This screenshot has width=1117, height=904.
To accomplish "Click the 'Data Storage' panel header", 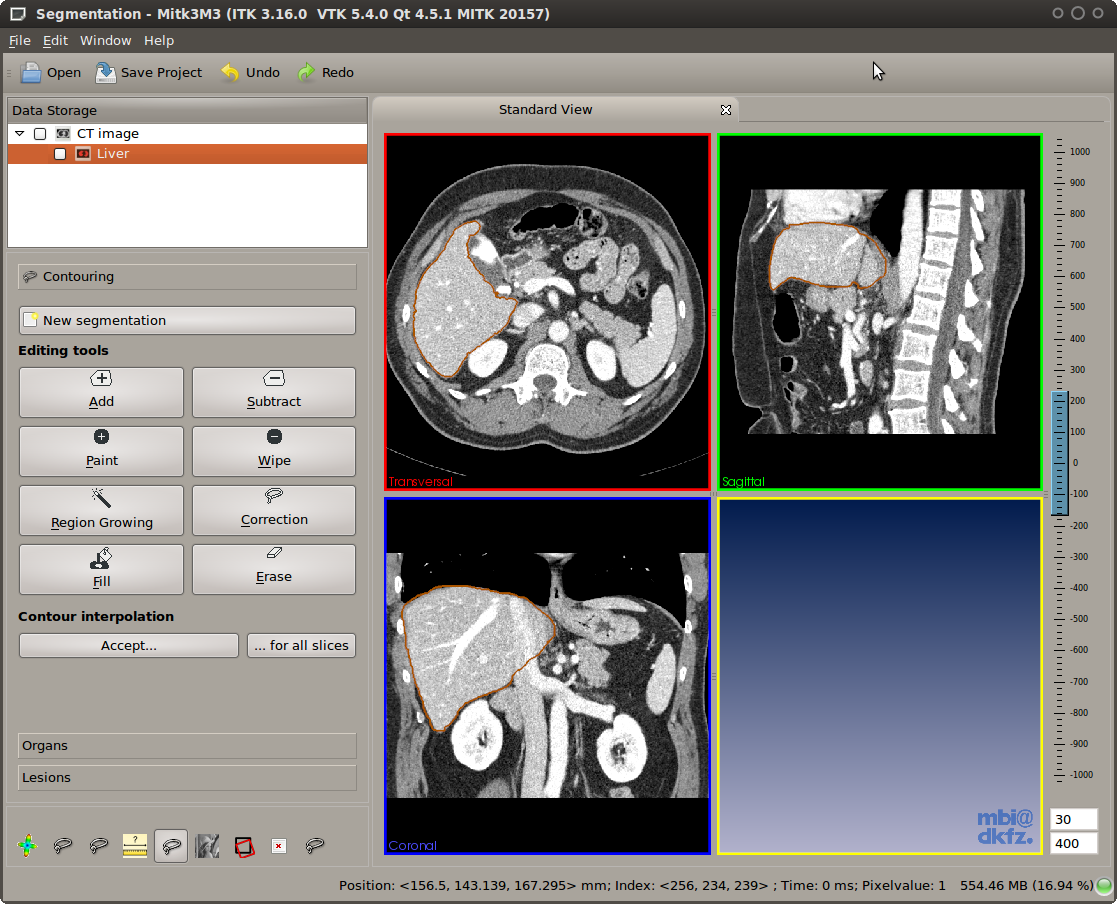I will coord(187,110).
